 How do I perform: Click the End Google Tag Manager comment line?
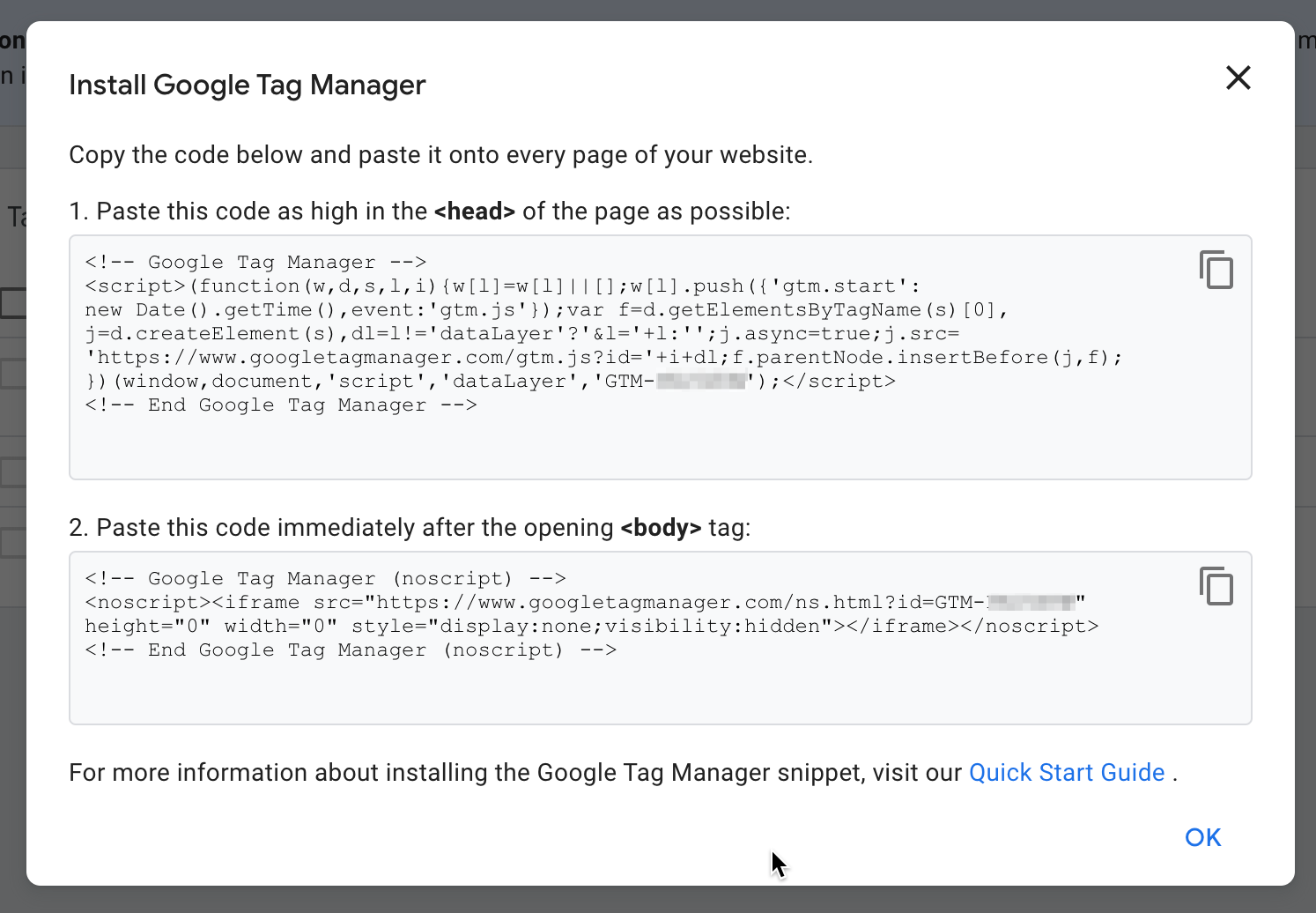click(280, 405)
